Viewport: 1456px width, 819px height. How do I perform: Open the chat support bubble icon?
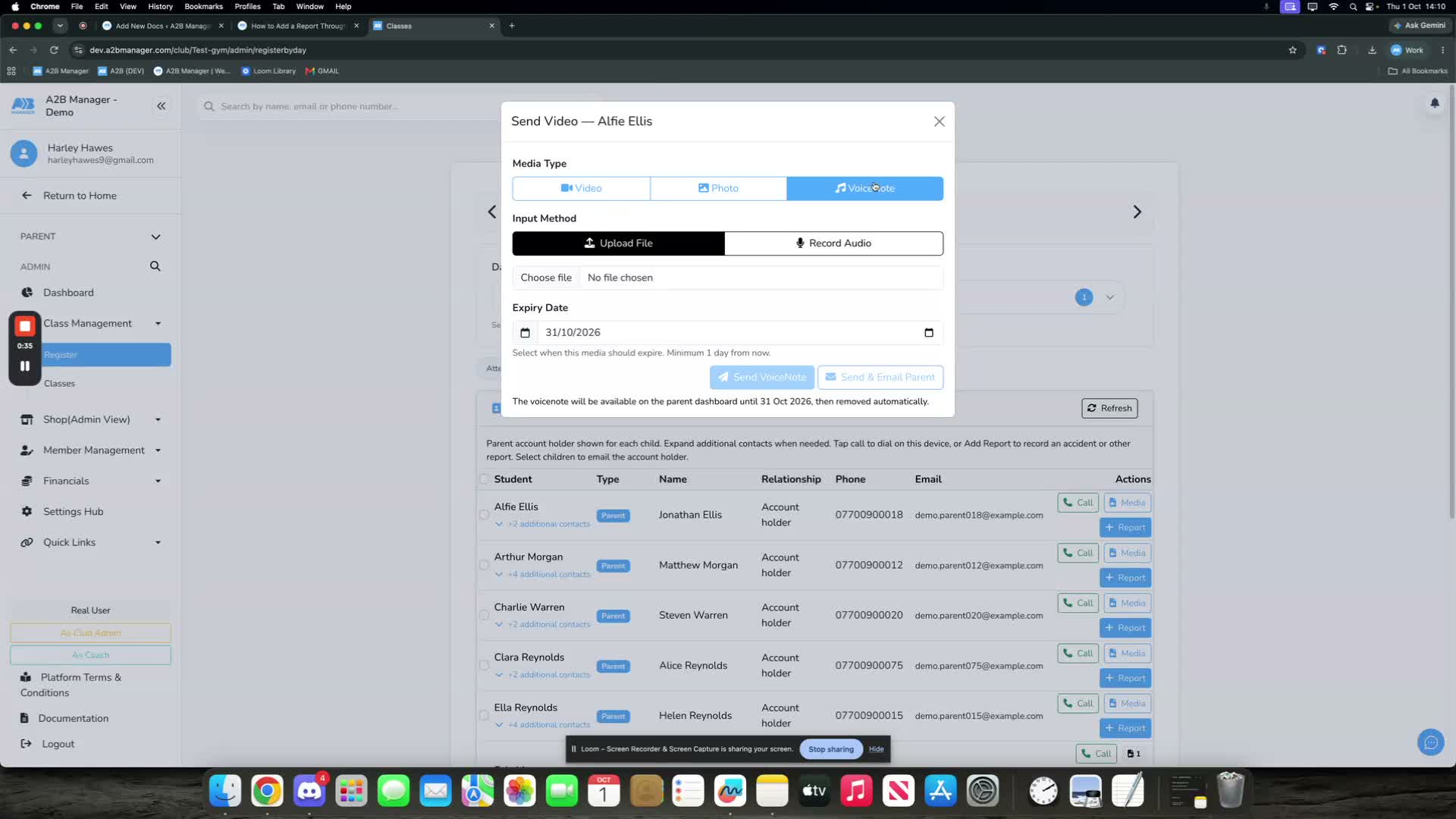[1430, 742]
